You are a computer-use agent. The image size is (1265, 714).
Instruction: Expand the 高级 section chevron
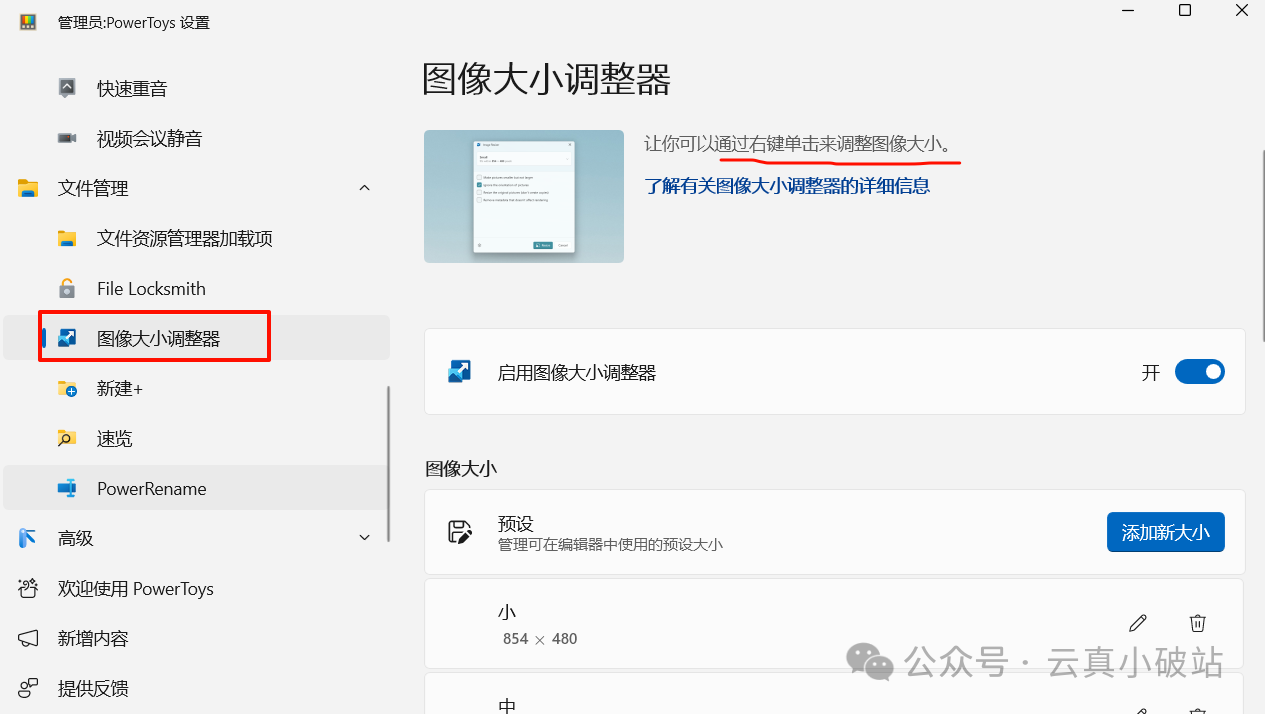point(364,538)
